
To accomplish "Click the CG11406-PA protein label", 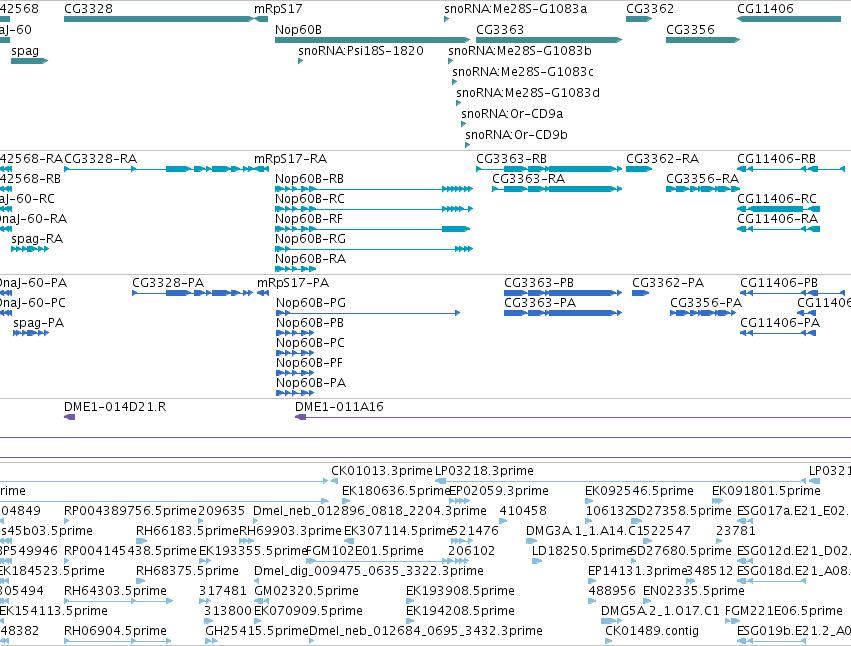I will click(x=780, y=322).
